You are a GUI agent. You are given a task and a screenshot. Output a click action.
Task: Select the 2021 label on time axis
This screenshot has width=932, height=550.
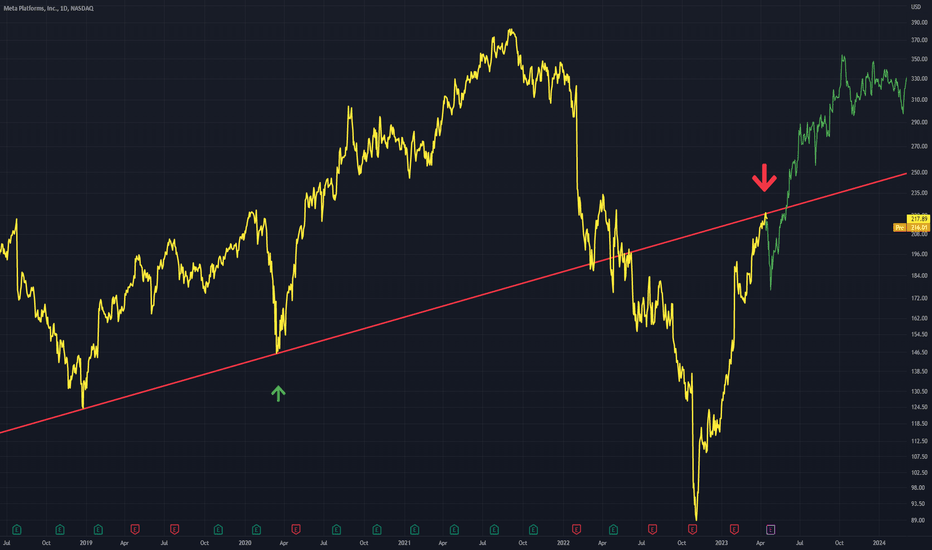point(404,543)
